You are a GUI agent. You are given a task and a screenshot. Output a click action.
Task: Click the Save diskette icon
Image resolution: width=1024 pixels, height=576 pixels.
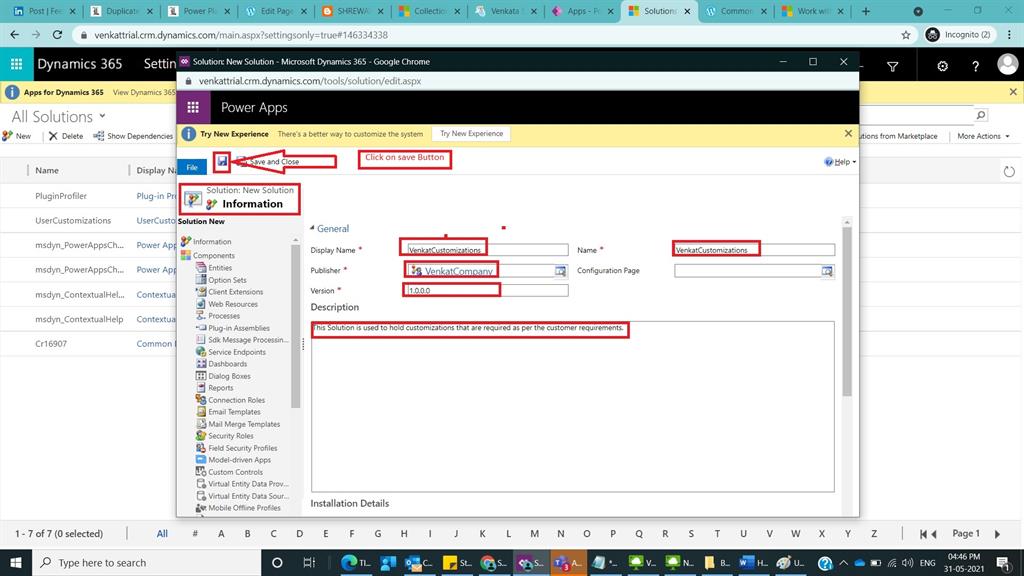coord(222,159)
